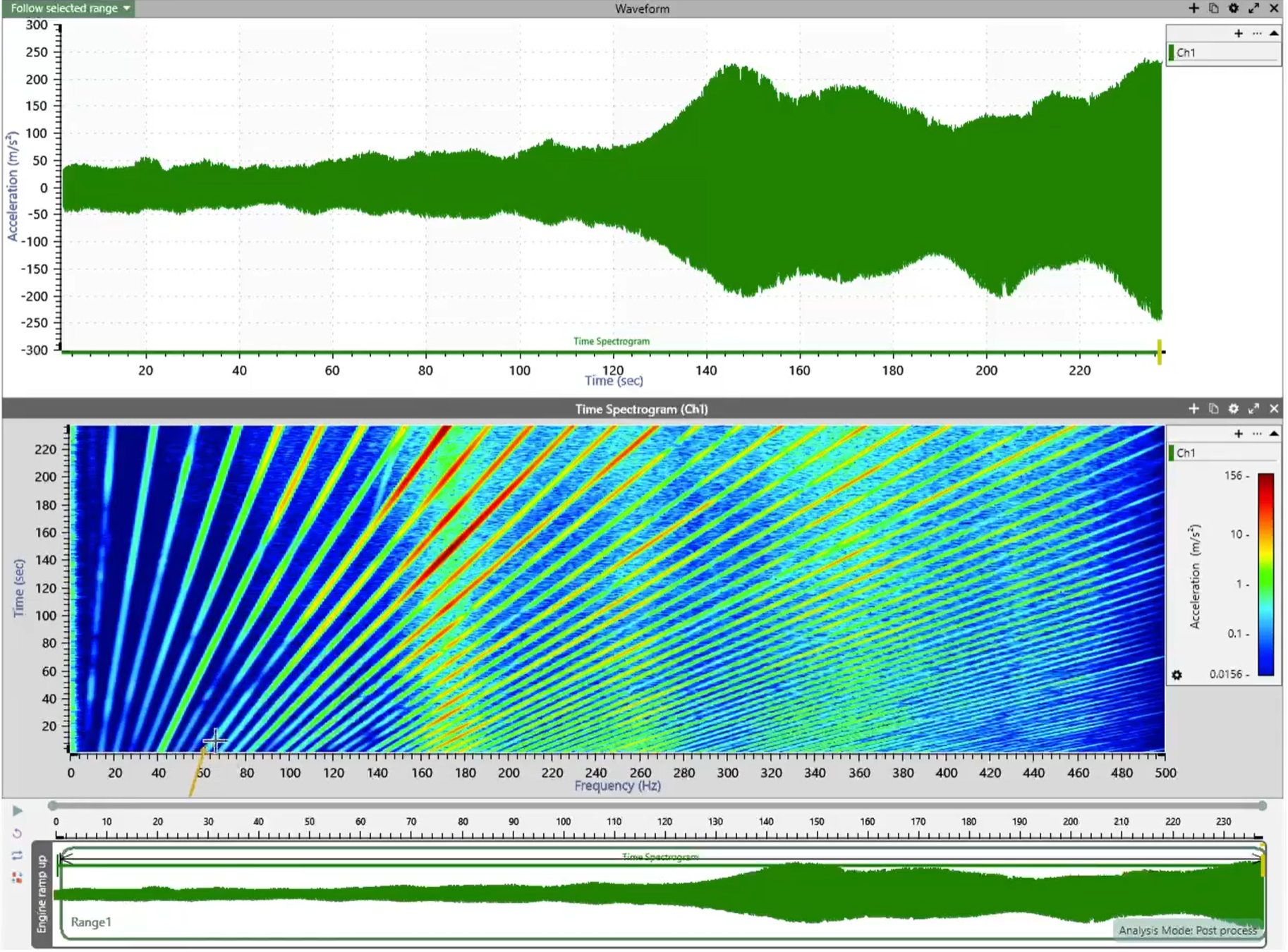Click the playback position slider handle at start
The width and height of the screenshot is (1288, 952).
pos(53,806)
